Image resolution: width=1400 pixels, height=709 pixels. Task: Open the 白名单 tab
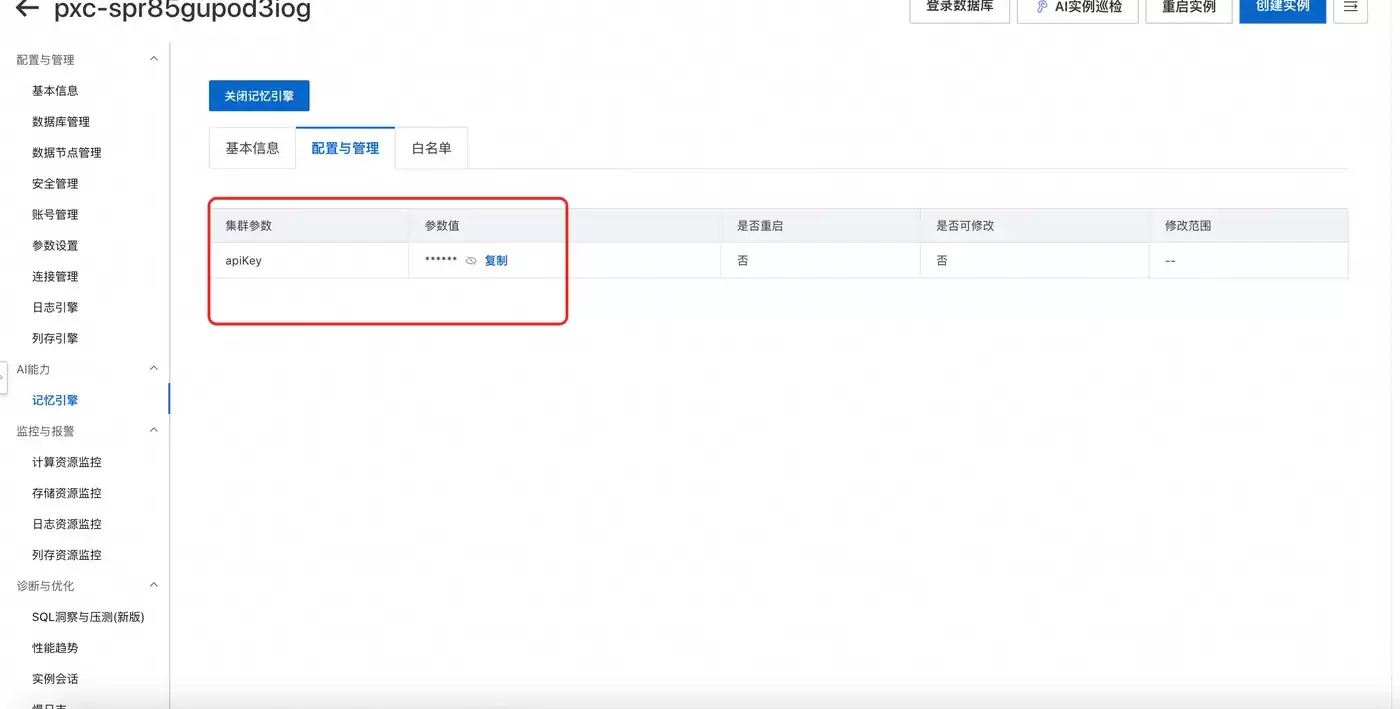point(431,148)
